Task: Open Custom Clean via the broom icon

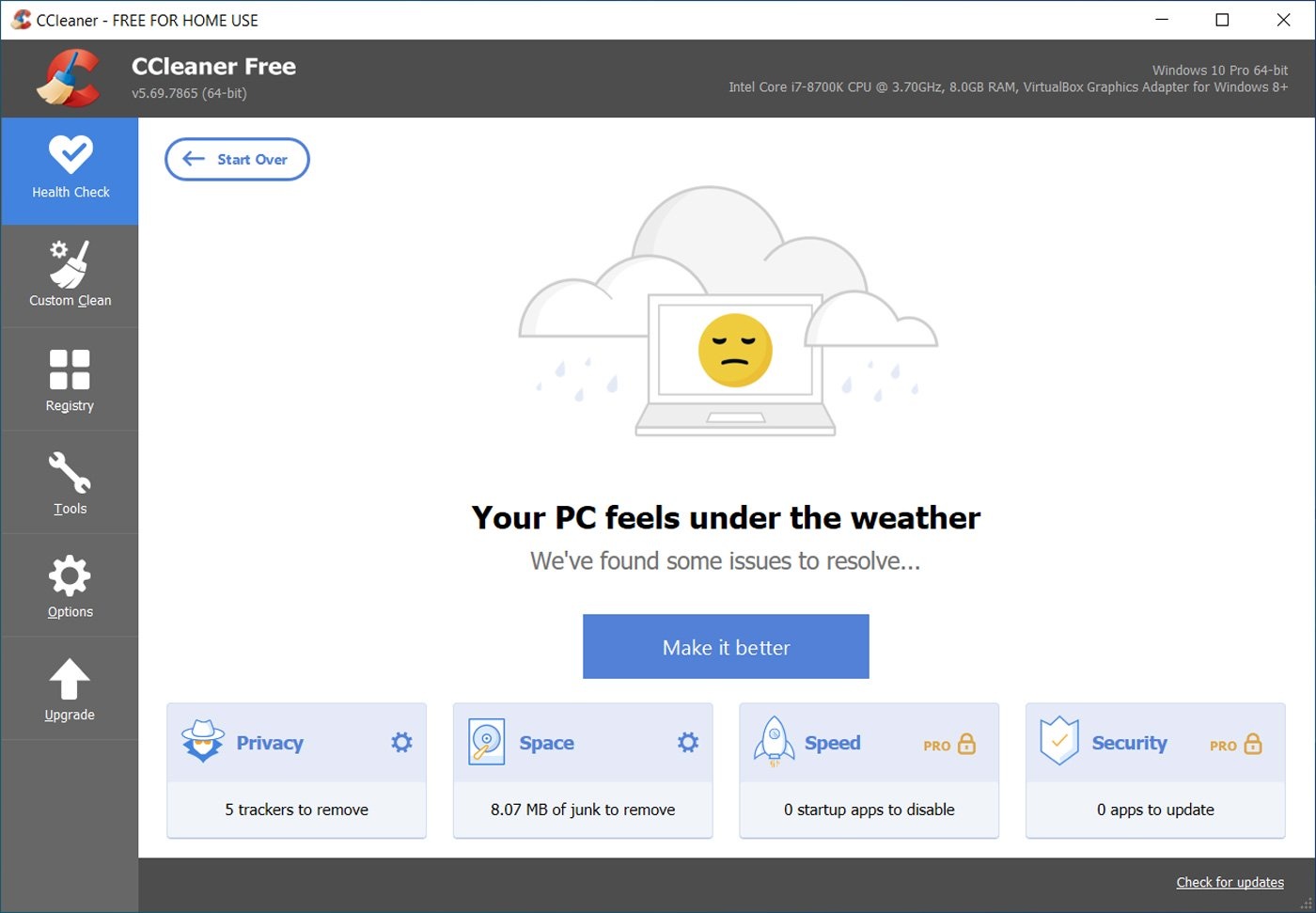Action: click(x=70, y=264)
